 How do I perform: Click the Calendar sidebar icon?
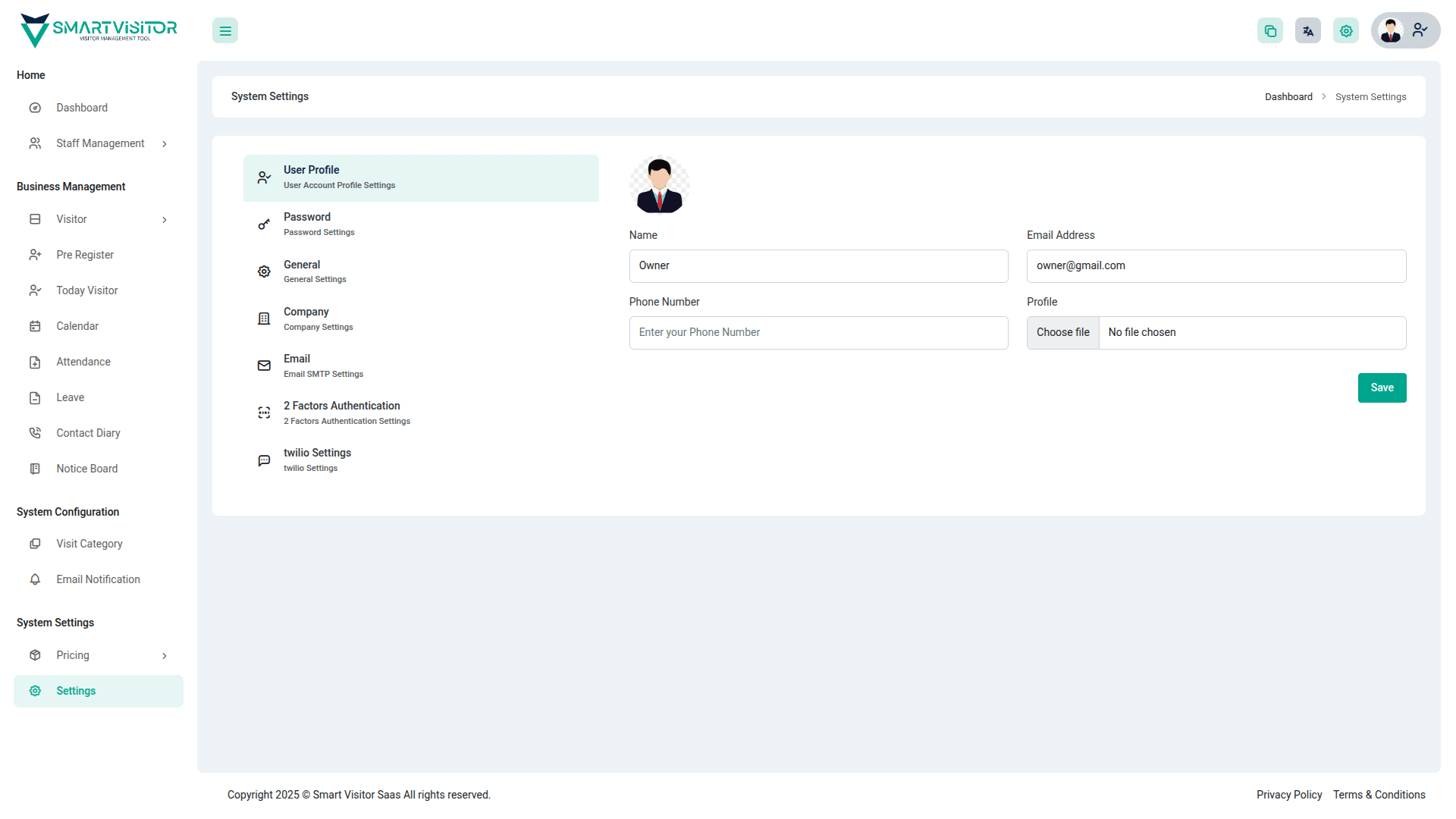(35, 326)
